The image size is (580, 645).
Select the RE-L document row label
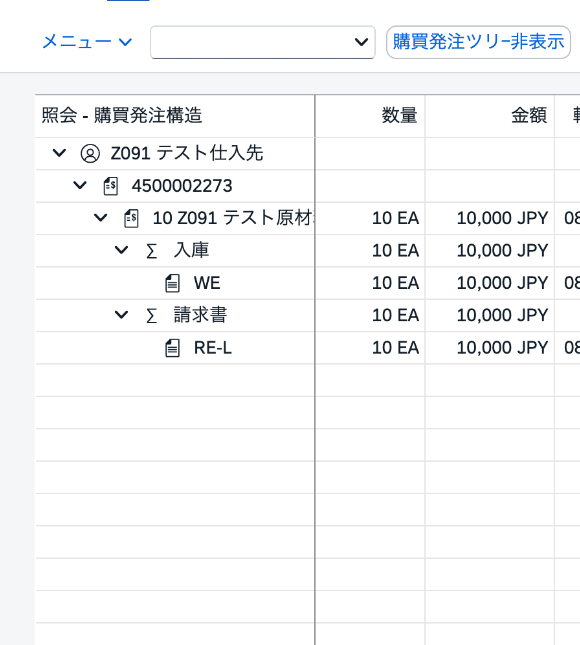(213, 348)
